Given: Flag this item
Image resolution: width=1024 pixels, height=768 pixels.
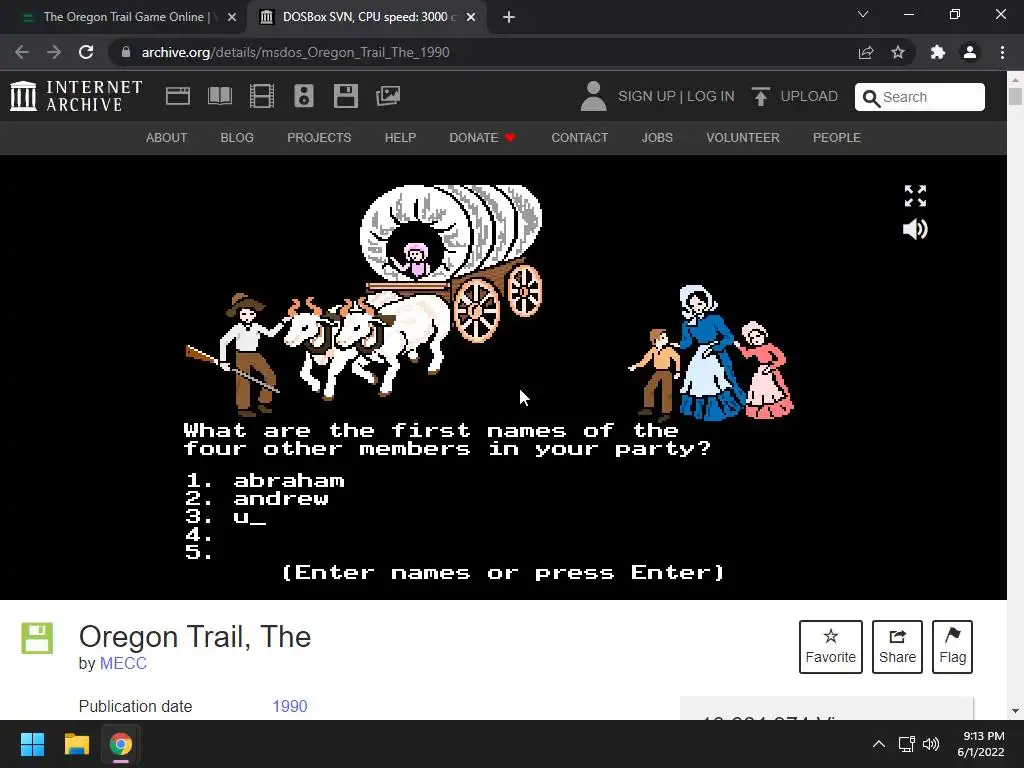Looking at the screenshot, I should pos(952,647).
